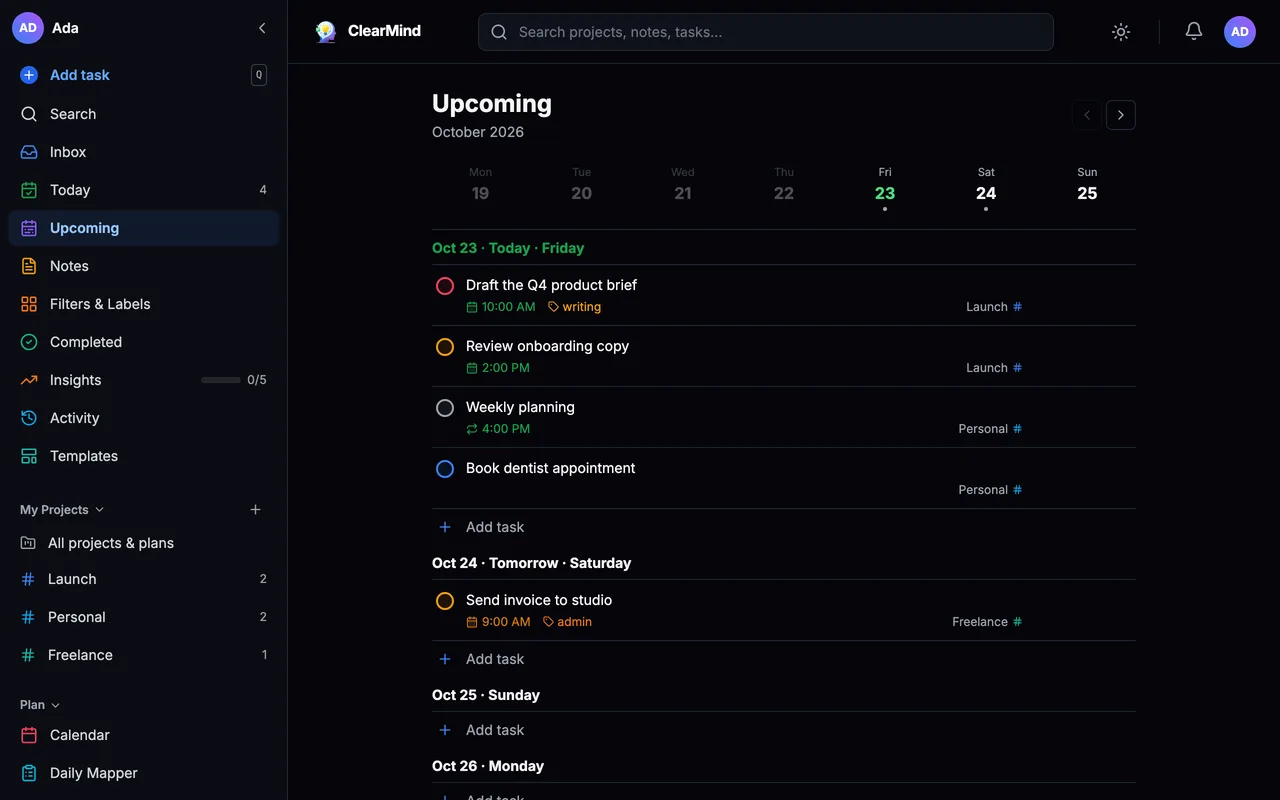The height and width of the screenshot is (800, 1280).
Task: Focus the search projects, notes, tasks field
Action: coord(766,32)
